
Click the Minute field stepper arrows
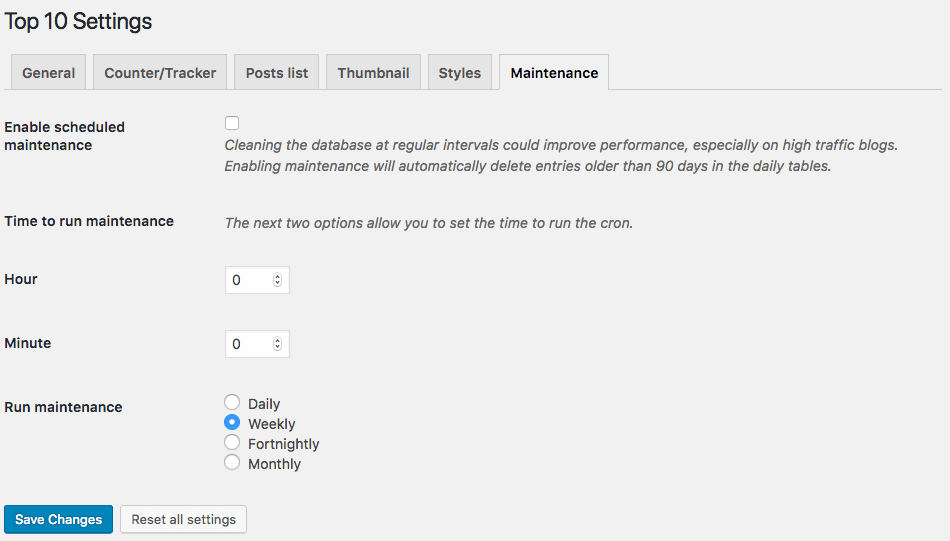(277, 344)
